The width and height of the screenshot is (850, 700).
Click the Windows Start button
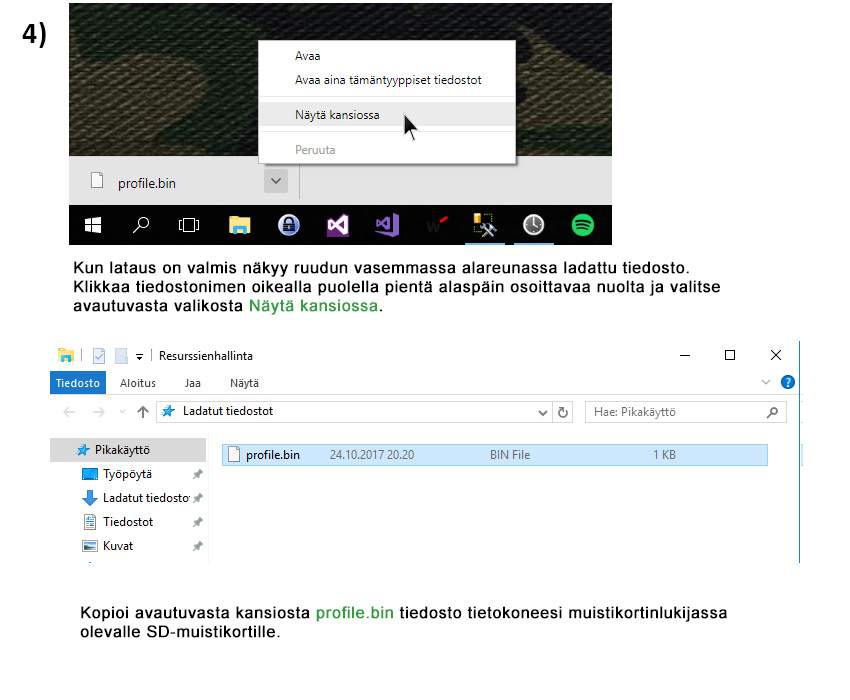(93, 226)
